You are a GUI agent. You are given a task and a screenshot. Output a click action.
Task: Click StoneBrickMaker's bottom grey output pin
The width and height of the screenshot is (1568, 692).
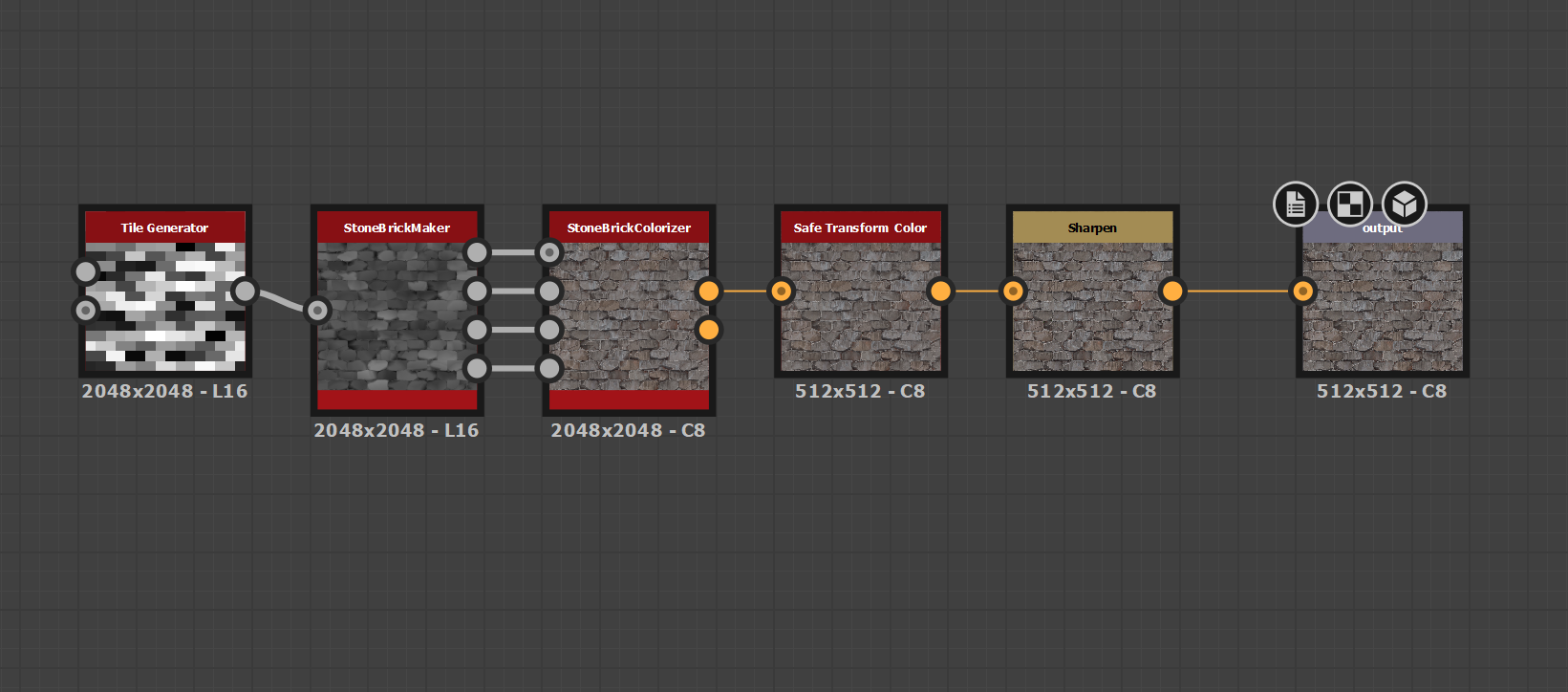pos(476,368)
